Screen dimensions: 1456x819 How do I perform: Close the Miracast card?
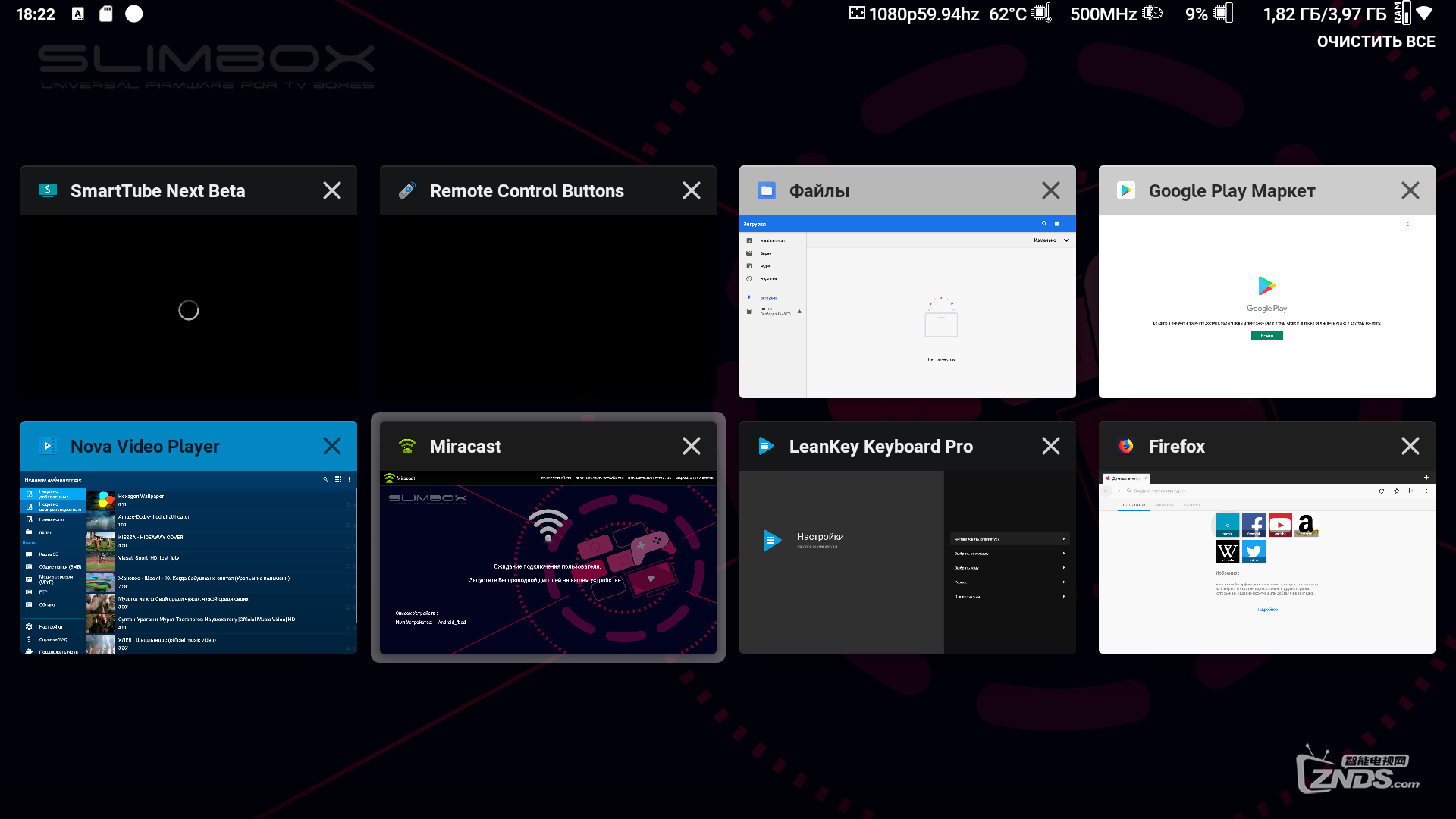(692, 446)
